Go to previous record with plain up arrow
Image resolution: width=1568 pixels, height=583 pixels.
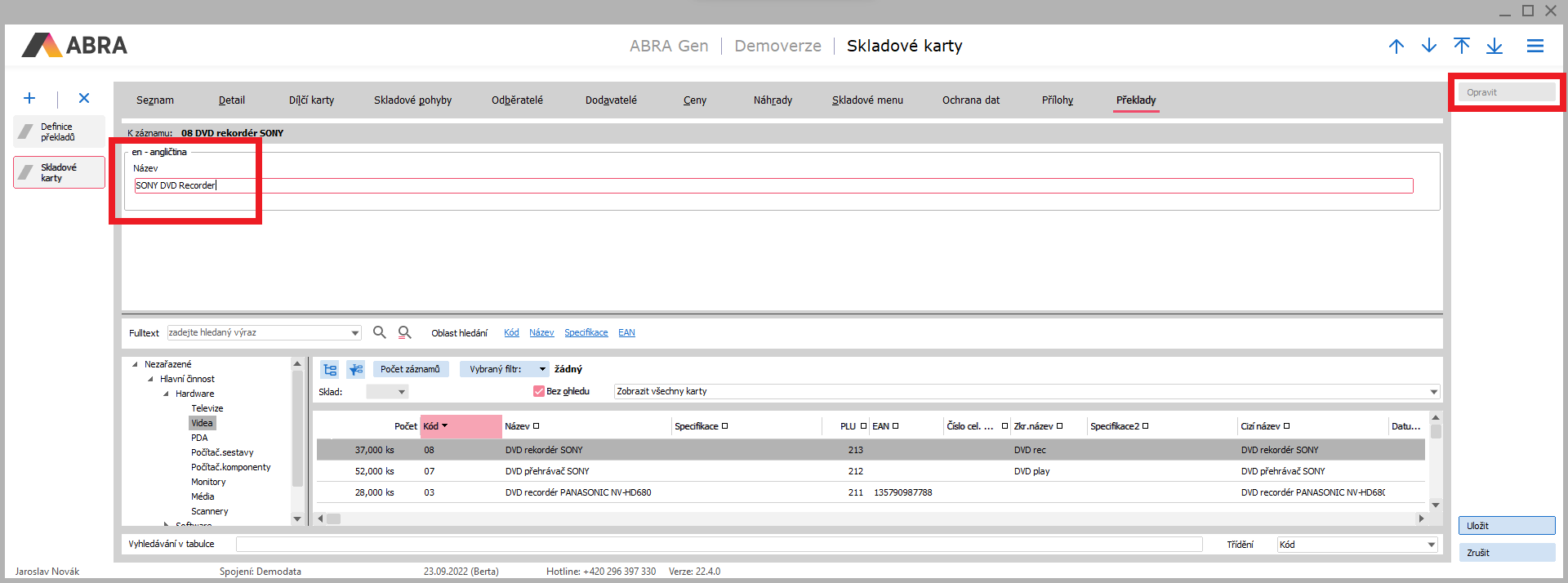1396,46
